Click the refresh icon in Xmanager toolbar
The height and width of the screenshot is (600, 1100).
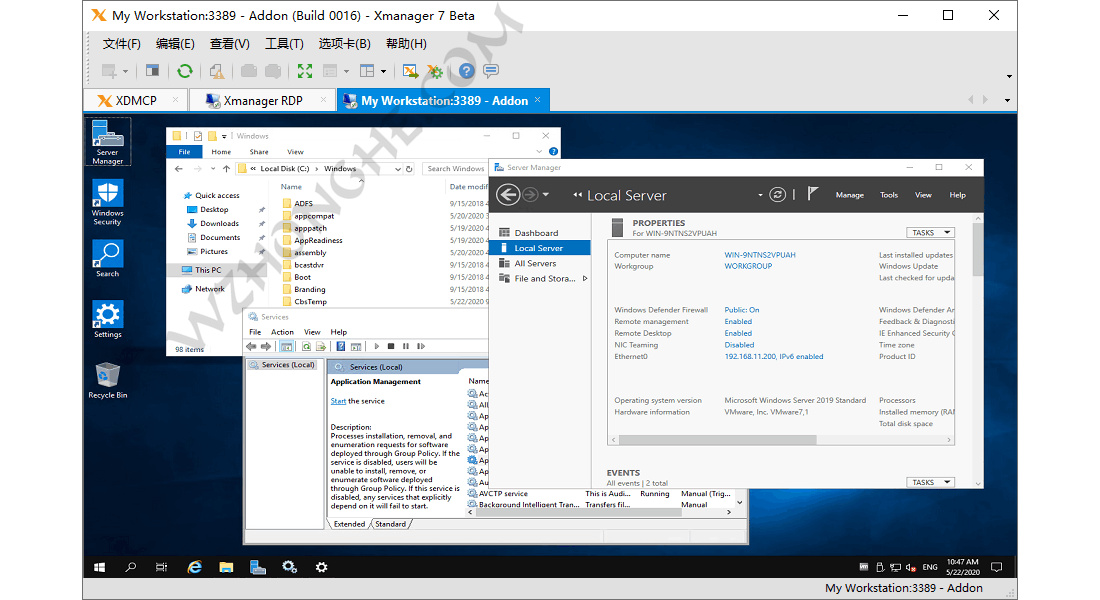(184, 70)
